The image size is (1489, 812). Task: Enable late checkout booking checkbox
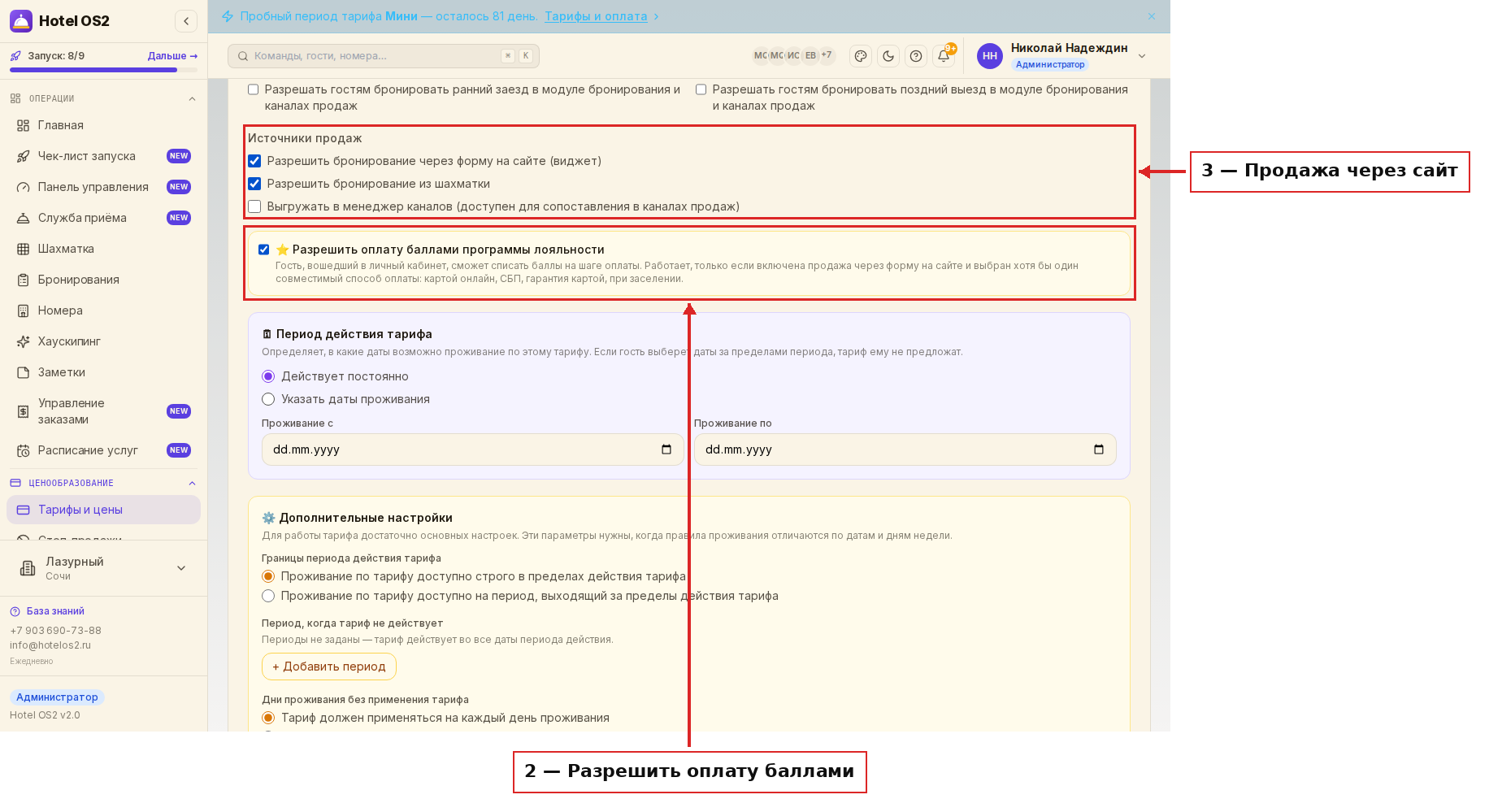pyautogui.click(x=701, y=89)
